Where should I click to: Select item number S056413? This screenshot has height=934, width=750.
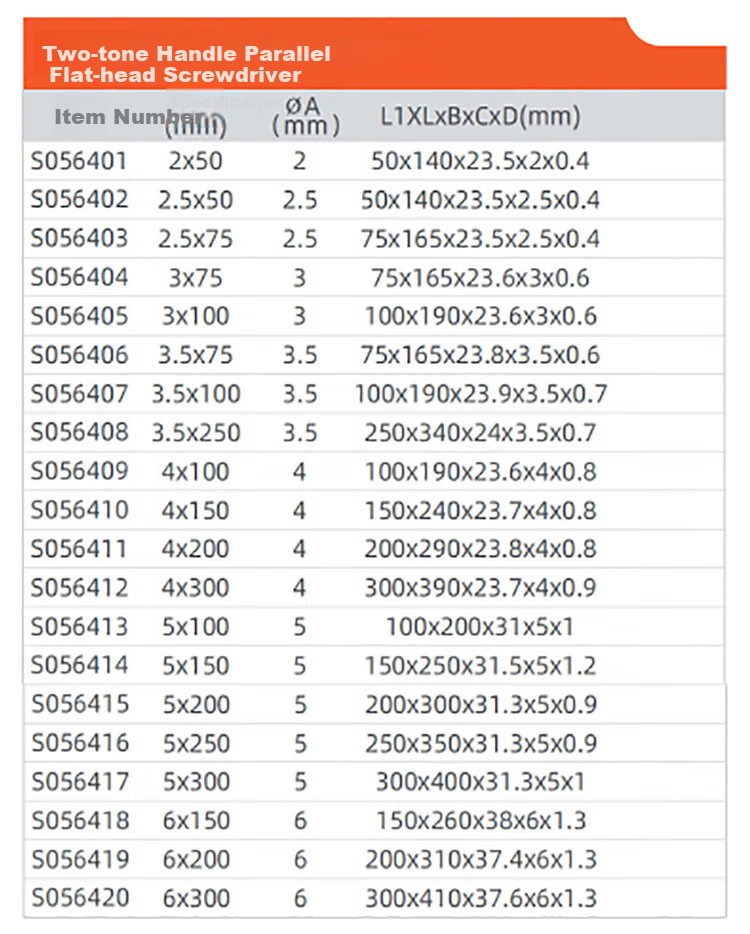pos(79,627)
